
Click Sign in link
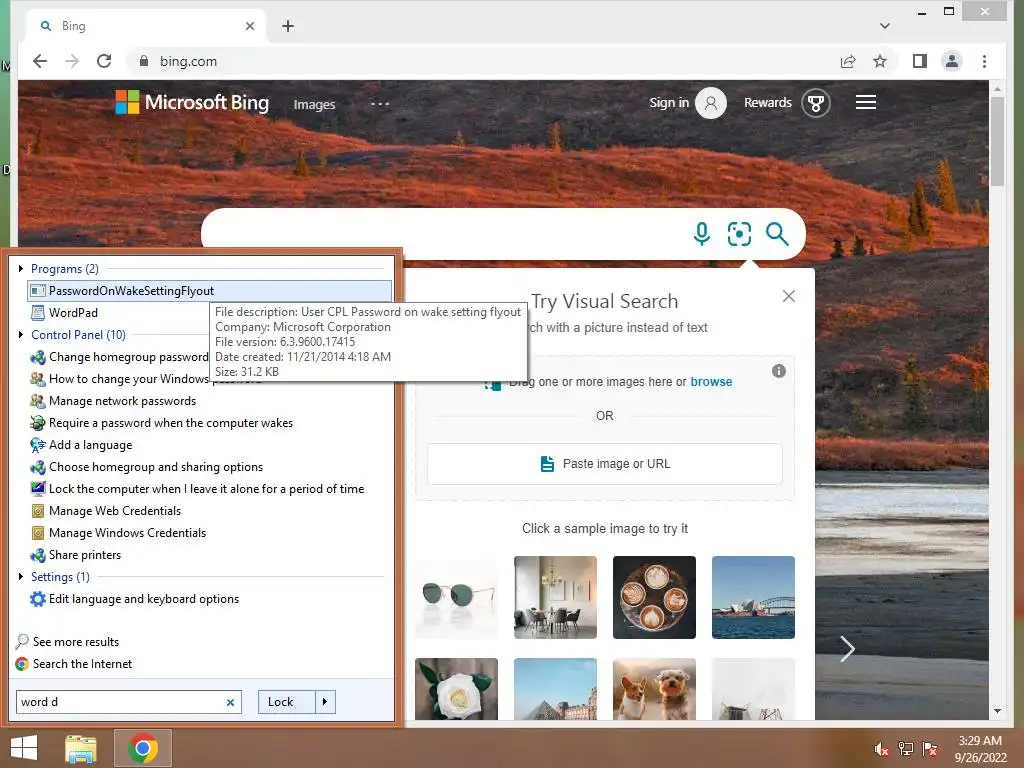[669, 103]
